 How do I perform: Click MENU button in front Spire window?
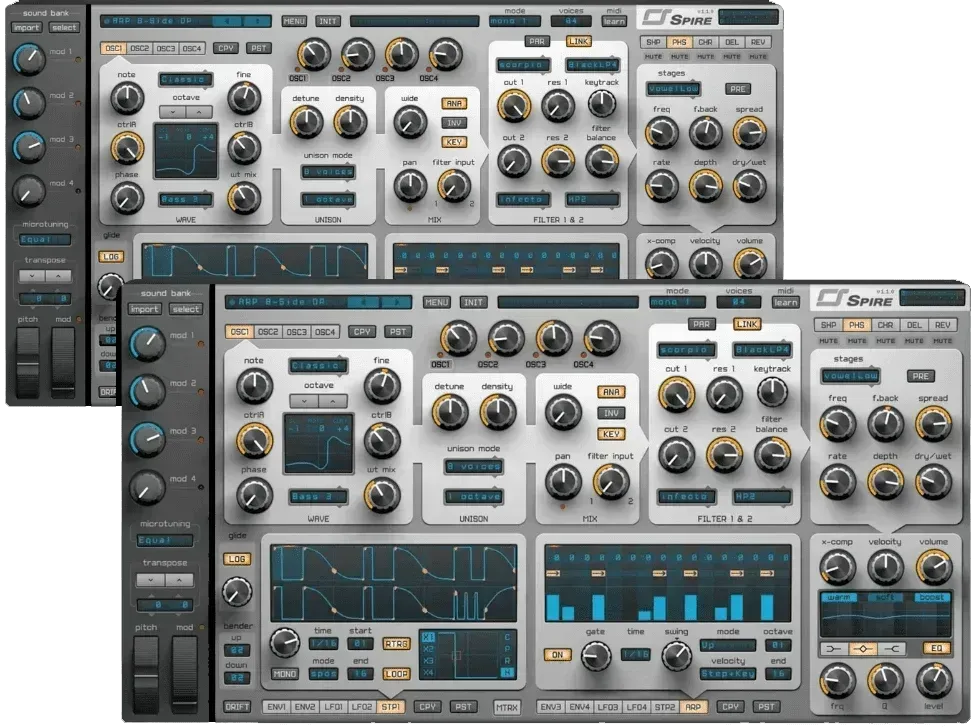(436, 303)
